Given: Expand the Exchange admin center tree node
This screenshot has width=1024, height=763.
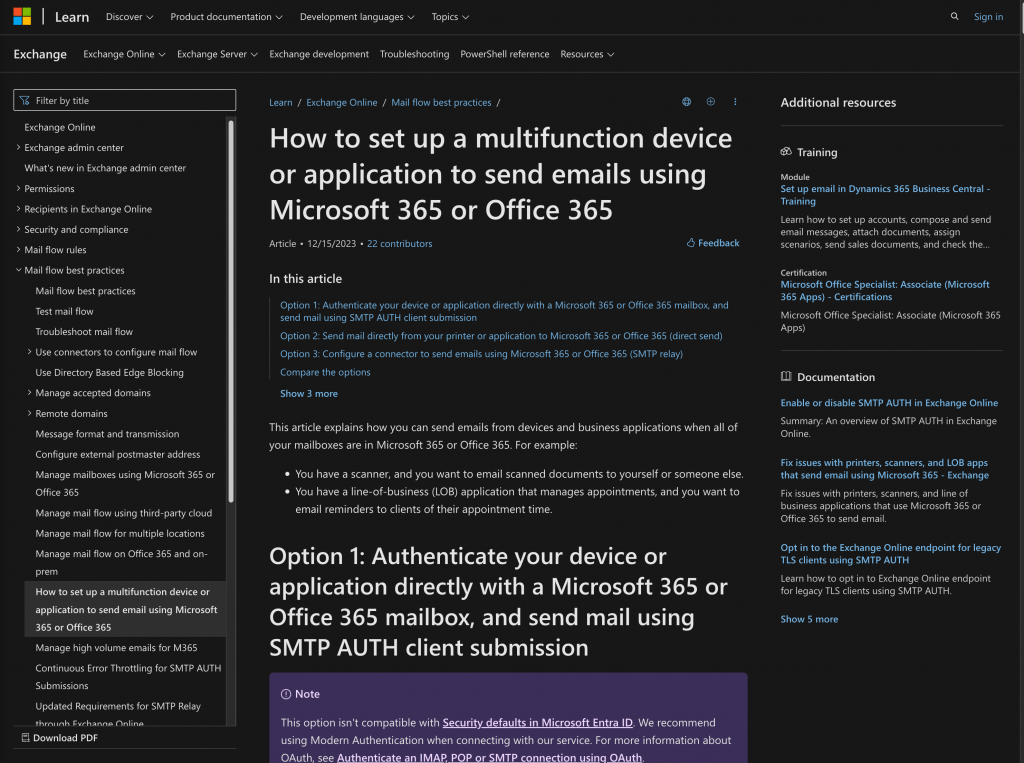Looking at the screenshot, I should pyautogui.click(x=18, y=148).
